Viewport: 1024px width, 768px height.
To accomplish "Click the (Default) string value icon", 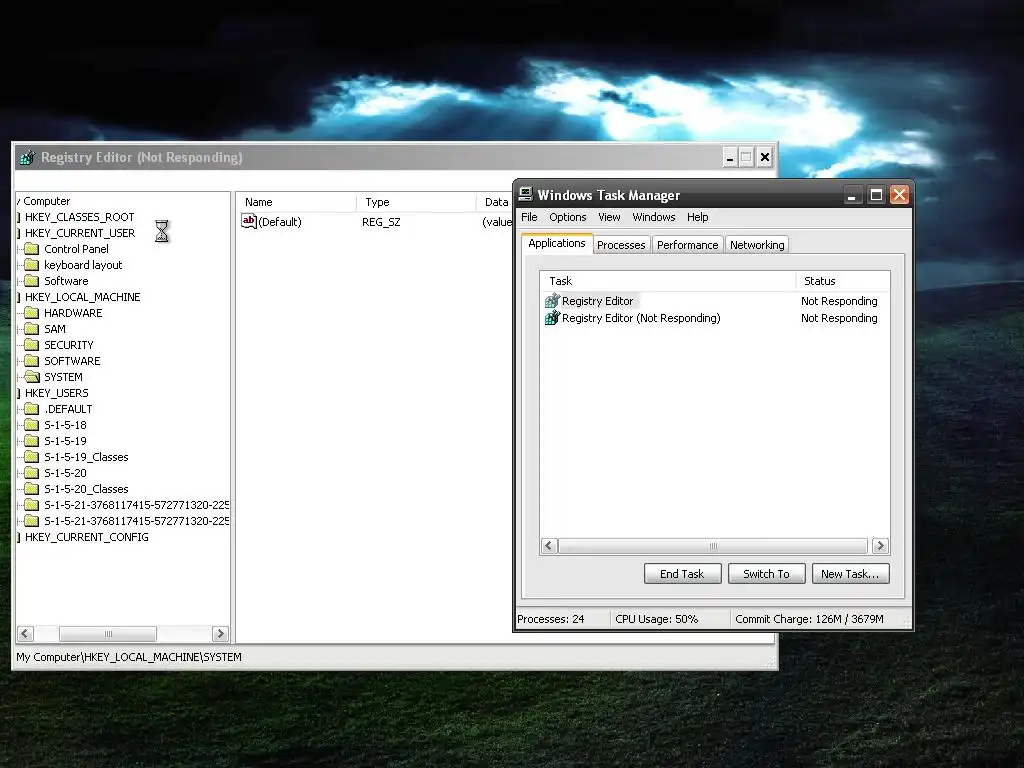I will point(249,221).
